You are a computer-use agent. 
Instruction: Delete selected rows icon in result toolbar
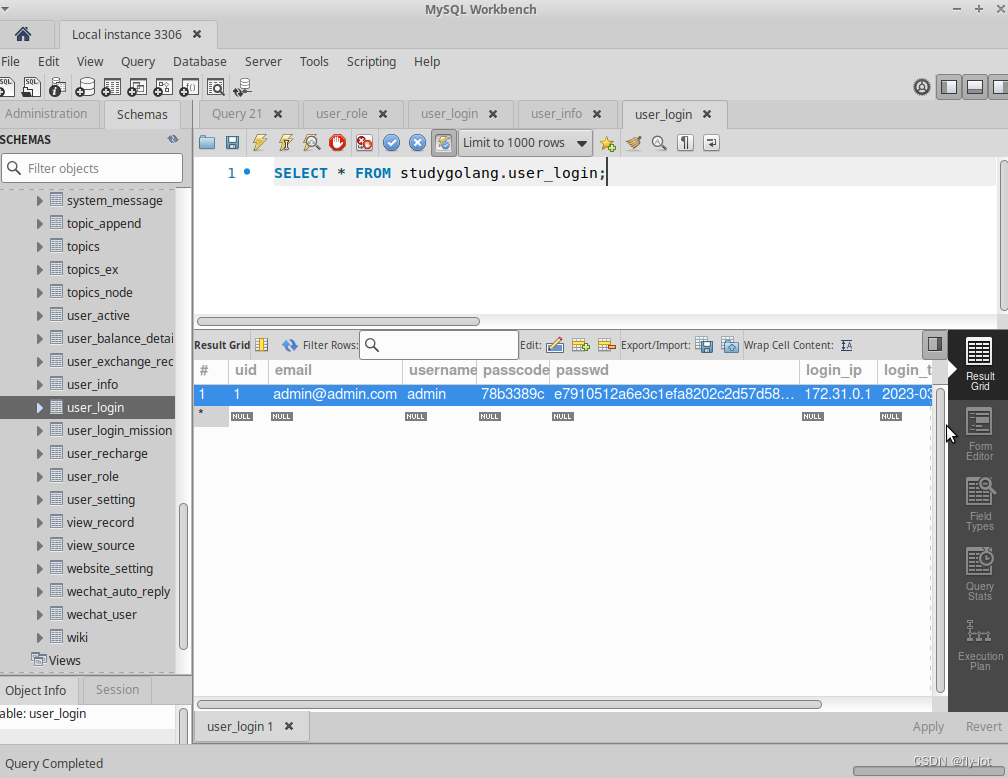click(x=606, y=345)
